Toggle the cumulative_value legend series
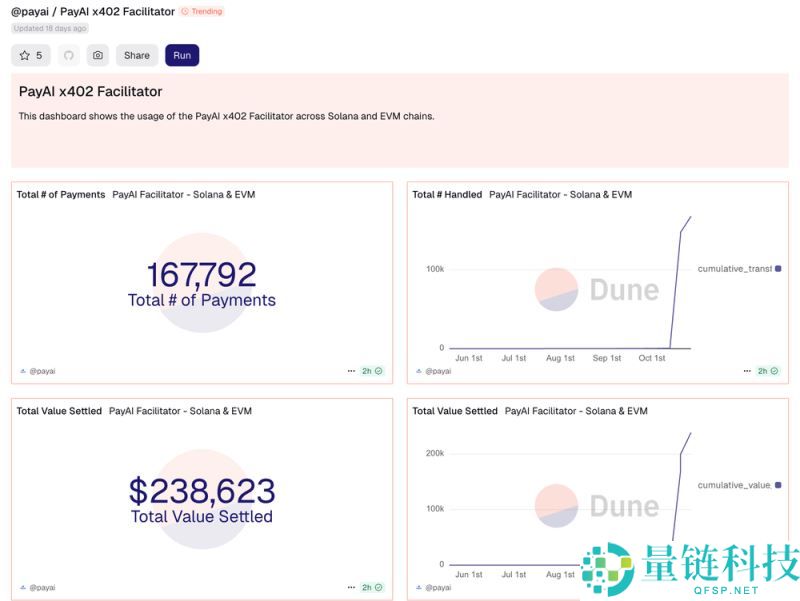800x601 pixels. point(735,485)
